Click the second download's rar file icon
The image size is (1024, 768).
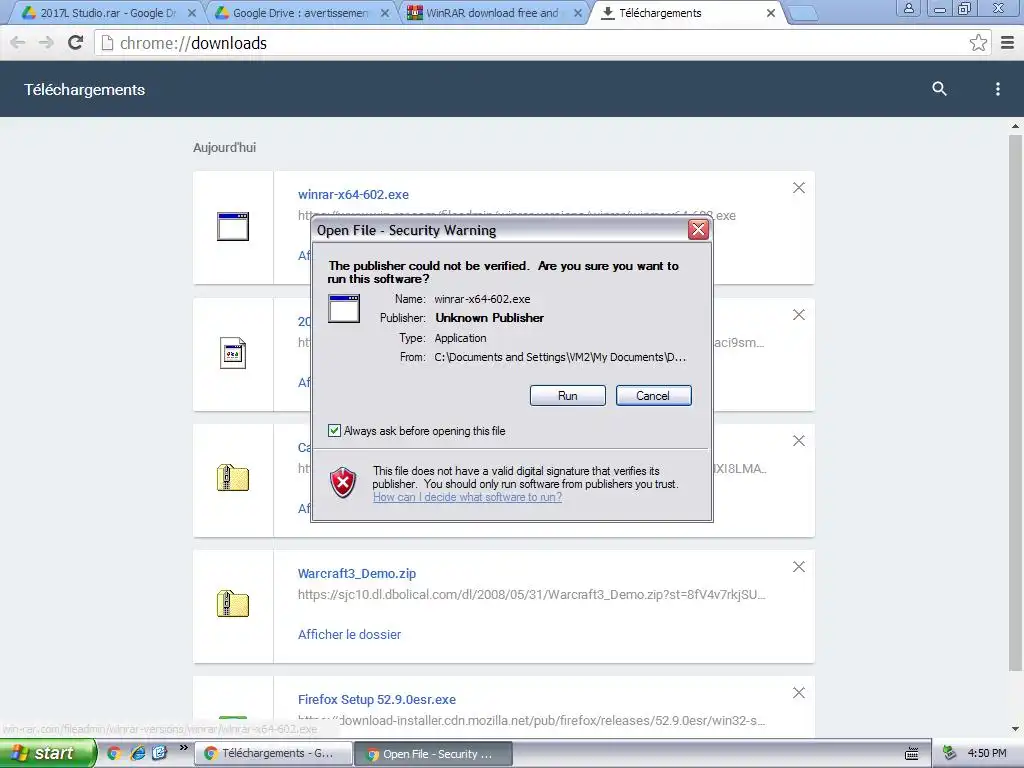[x=233, y=353]
